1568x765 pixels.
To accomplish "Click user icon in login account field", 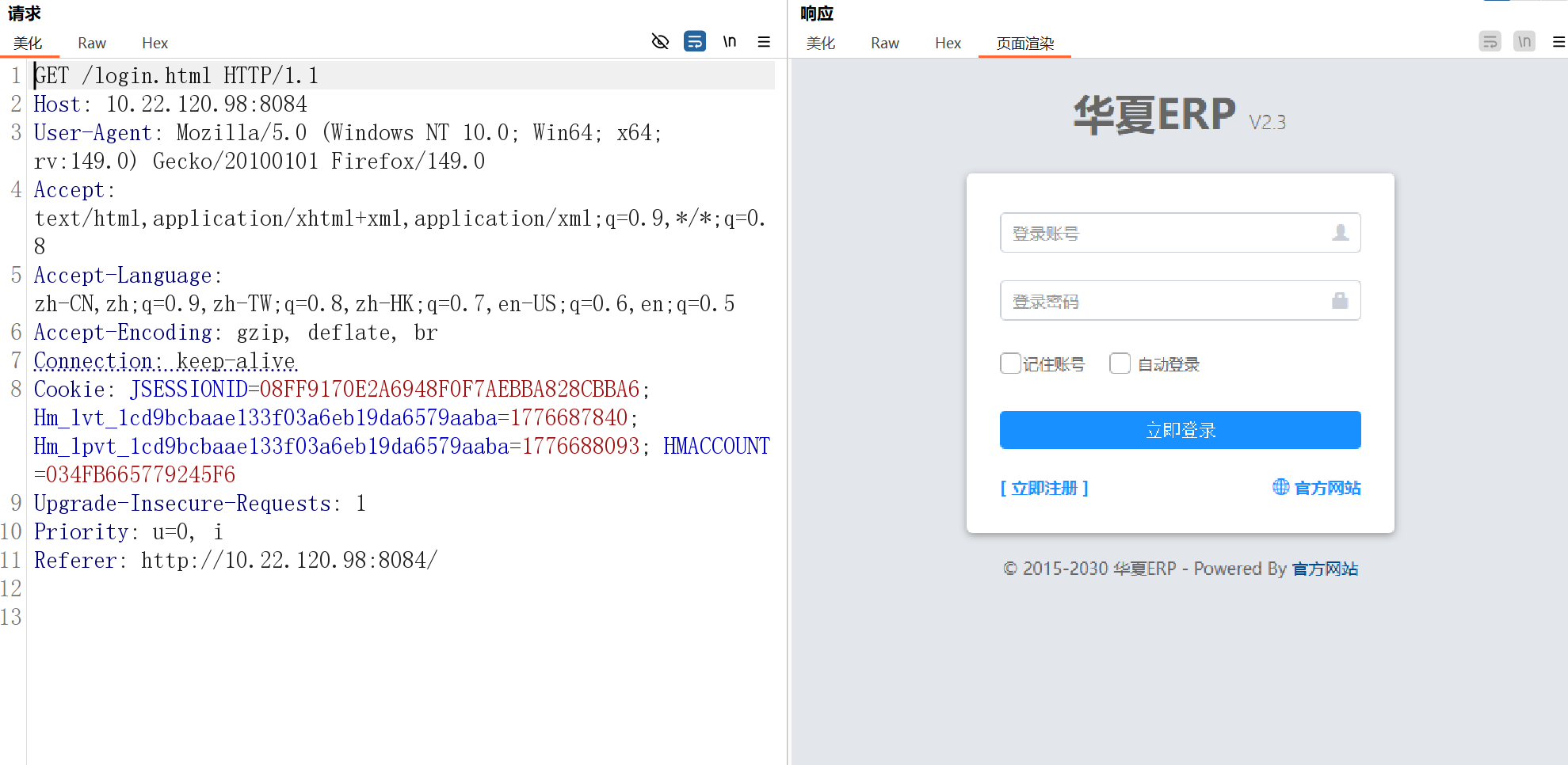I will tap(1340, 233).
